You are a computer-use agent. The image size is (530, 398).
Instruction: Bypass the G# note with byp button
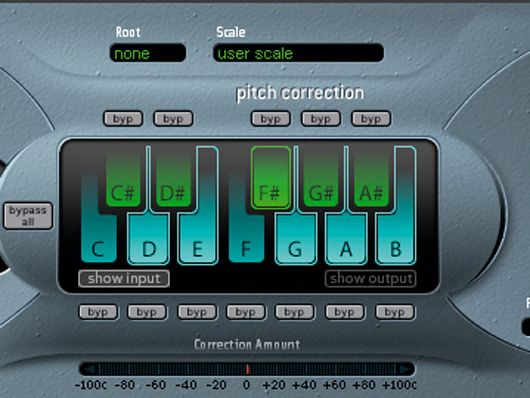tap(321, 119)
